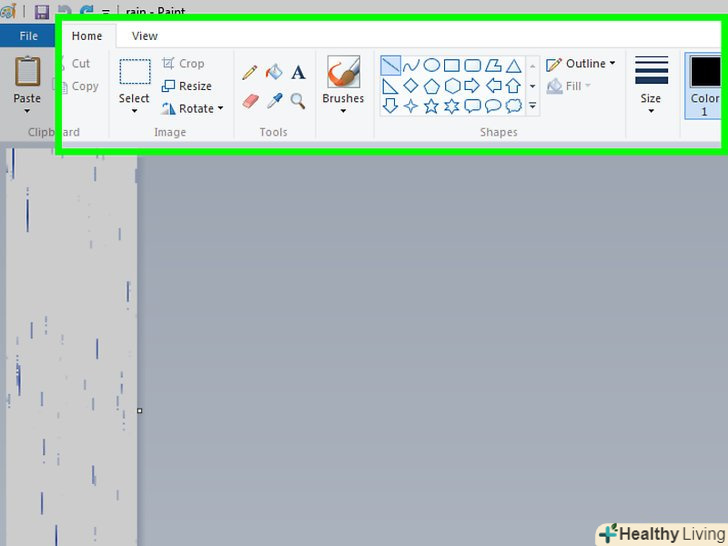This screenshot has height=546, width=728.
Task: Choose the Left arrow shape
Action: 493,86
